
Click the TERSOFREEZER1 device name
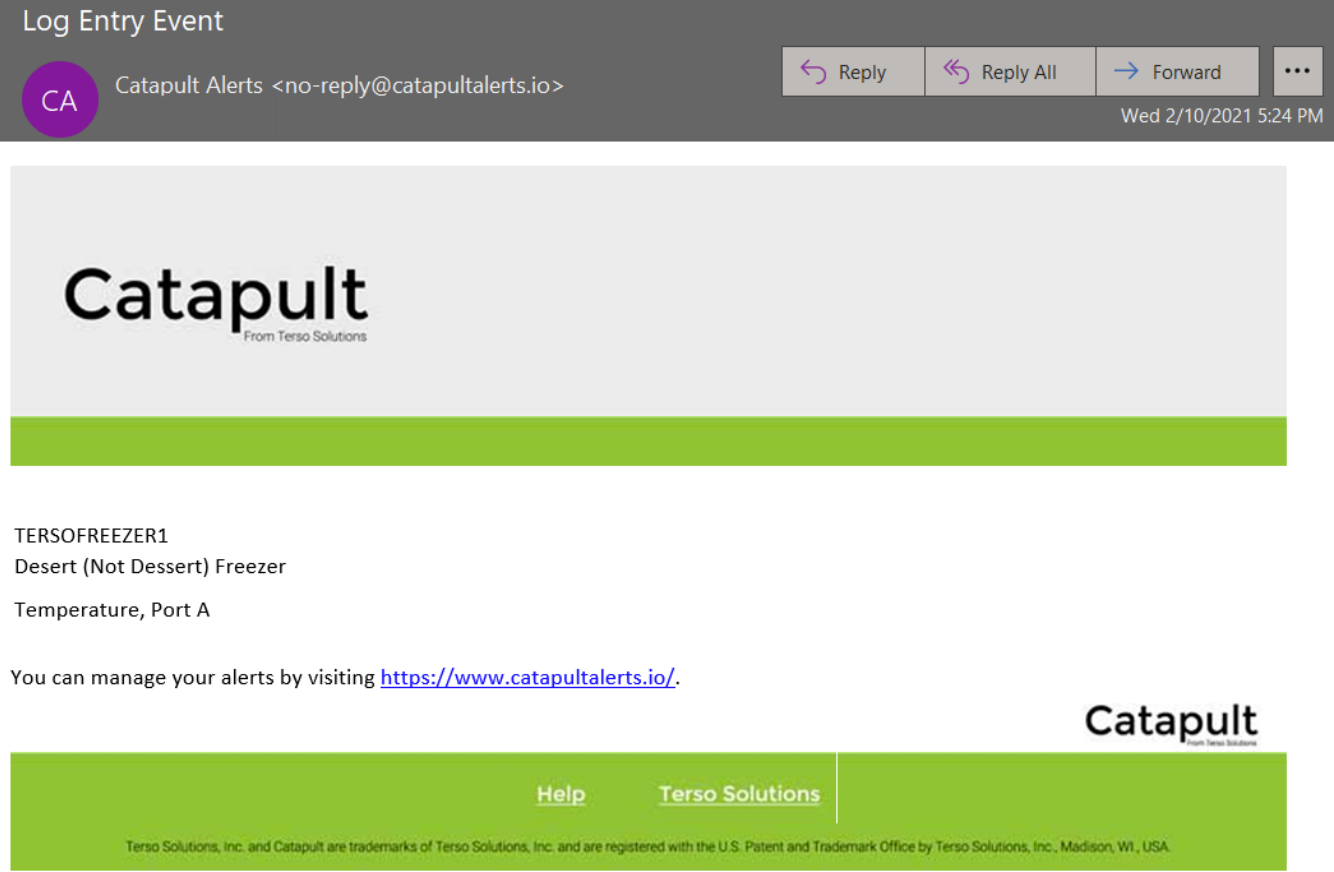(91, 535)
